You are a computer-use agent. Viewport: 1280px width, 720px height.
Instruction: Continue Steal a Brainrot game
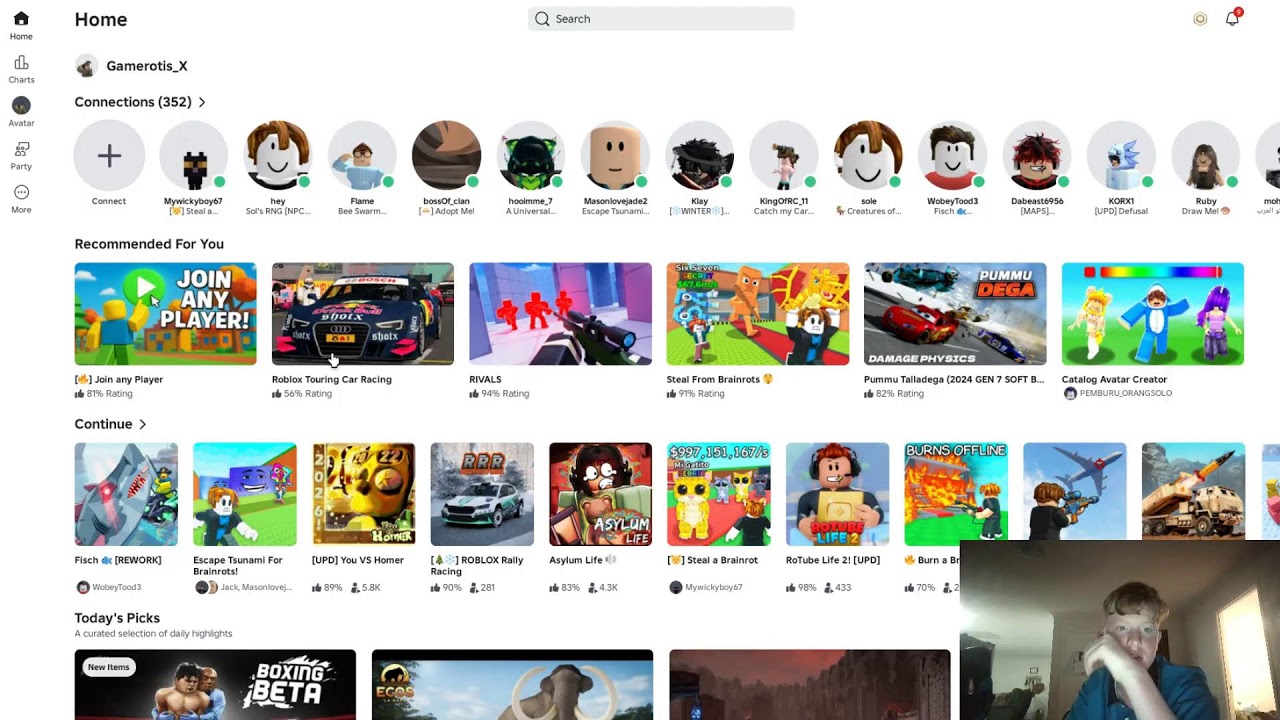[719, 495]
